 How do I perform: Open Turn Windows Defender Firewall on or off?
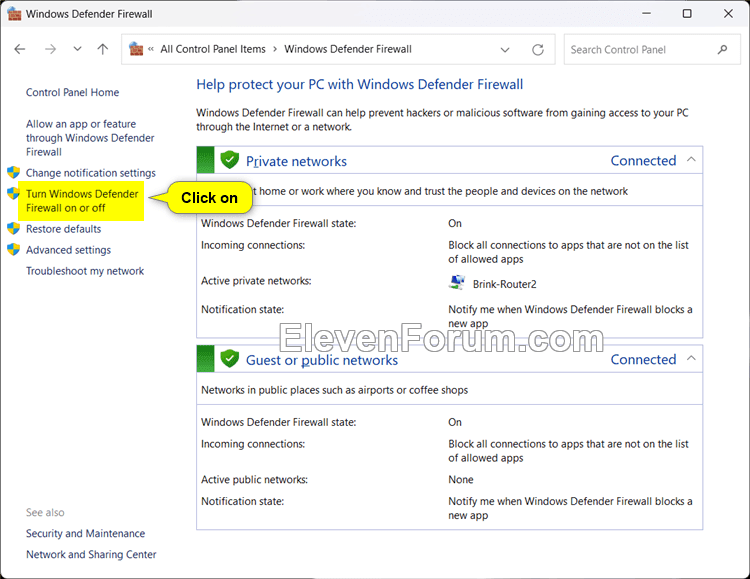(x=82, y=201)
